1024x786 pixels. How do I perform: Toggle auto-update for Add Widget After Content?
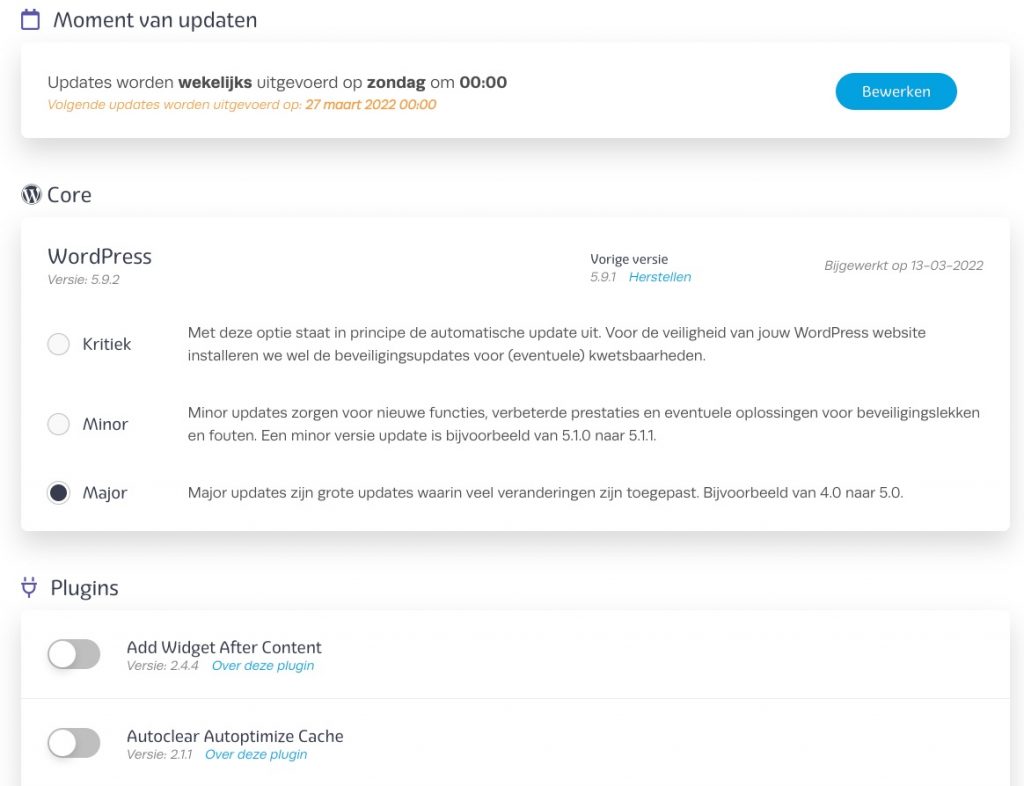74,654
